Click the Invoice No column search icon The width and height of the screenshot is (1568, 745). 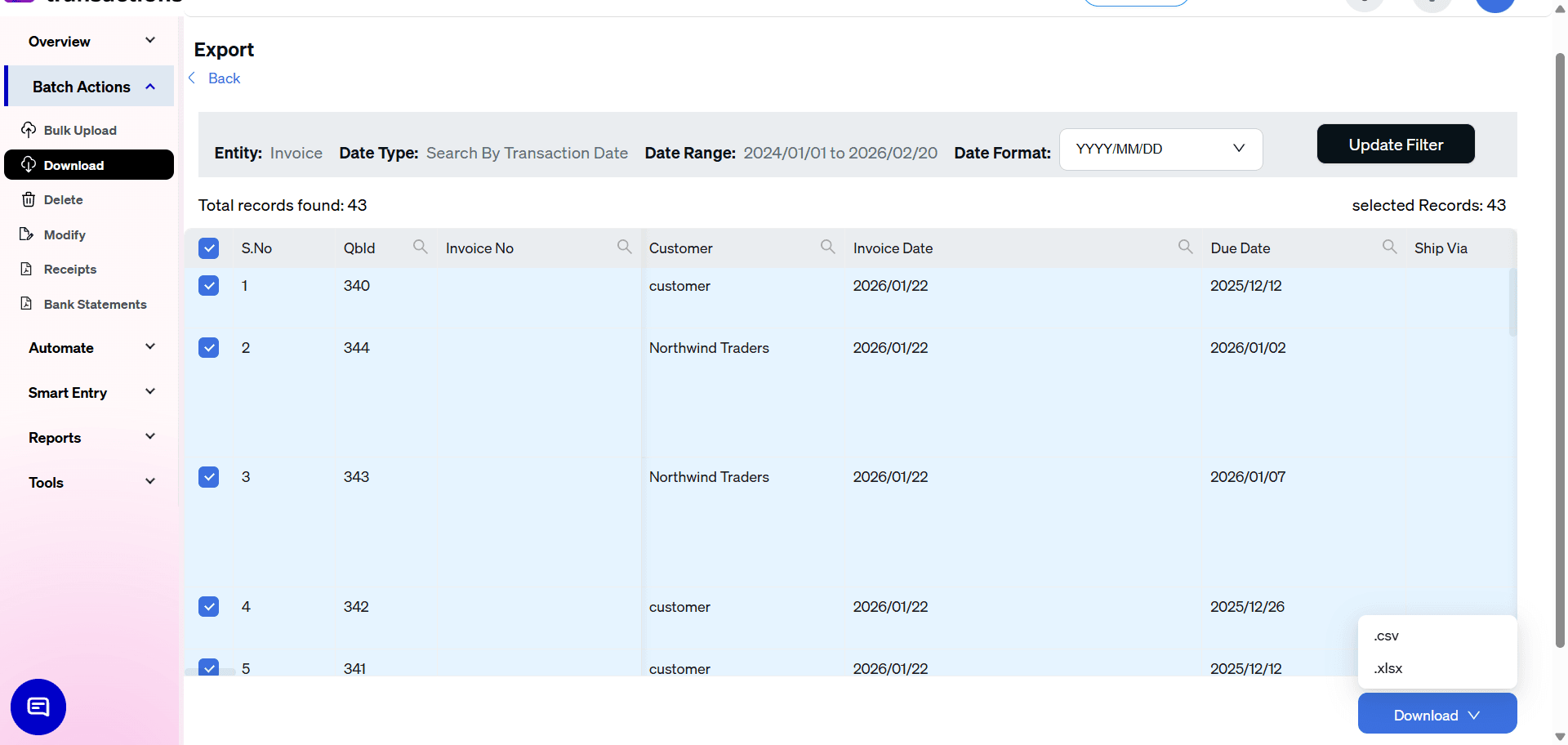coord(623,246)
